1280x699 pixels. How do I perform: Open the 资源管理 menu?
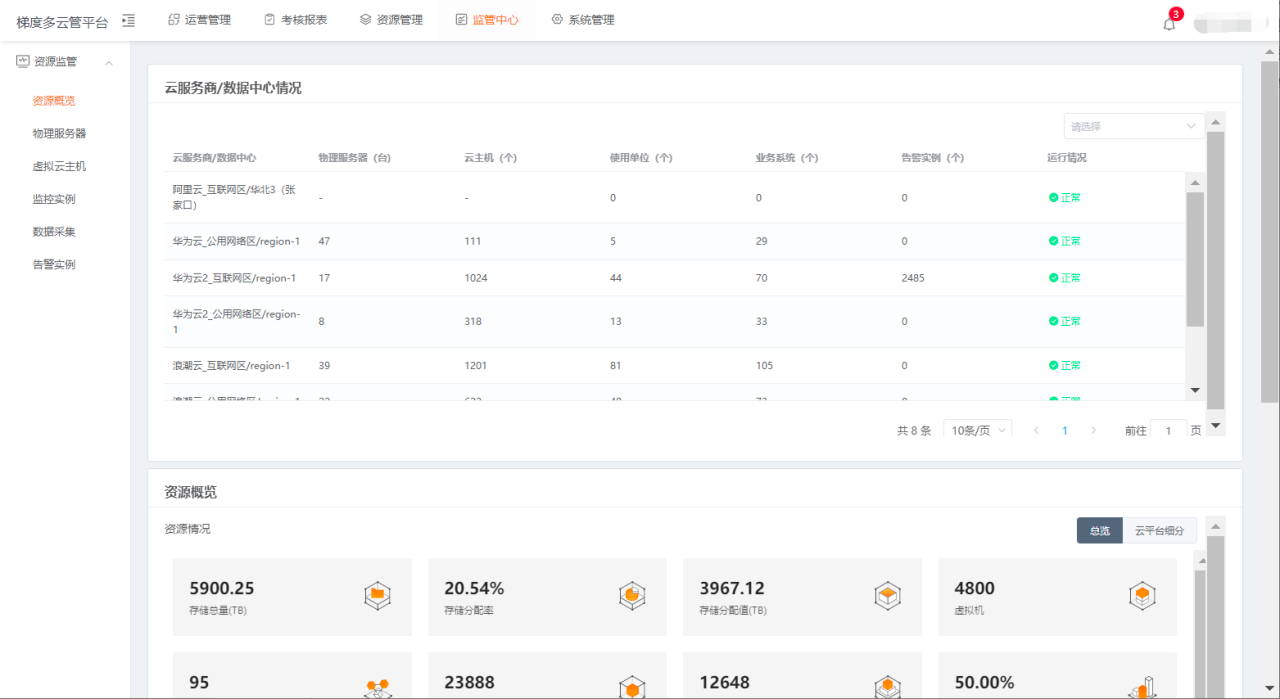391,20
